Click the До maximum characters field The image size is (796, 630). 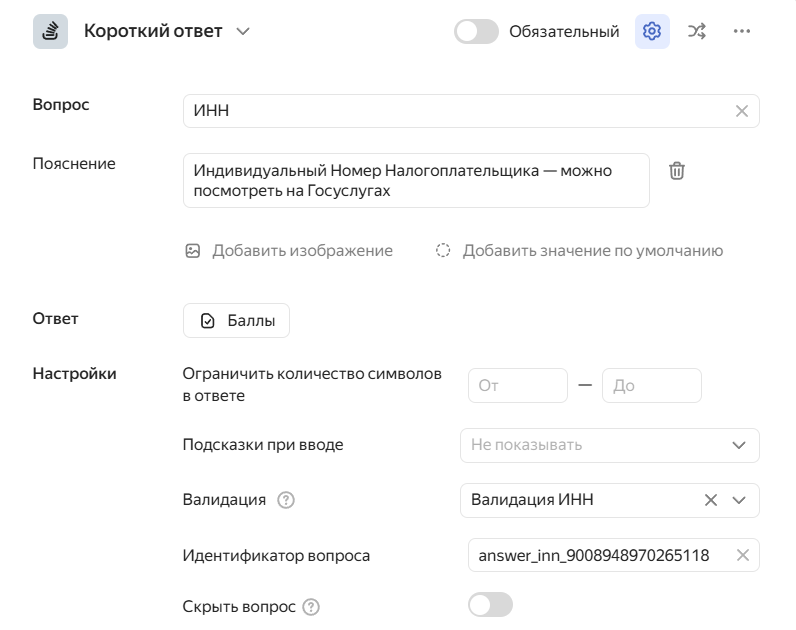651,385
